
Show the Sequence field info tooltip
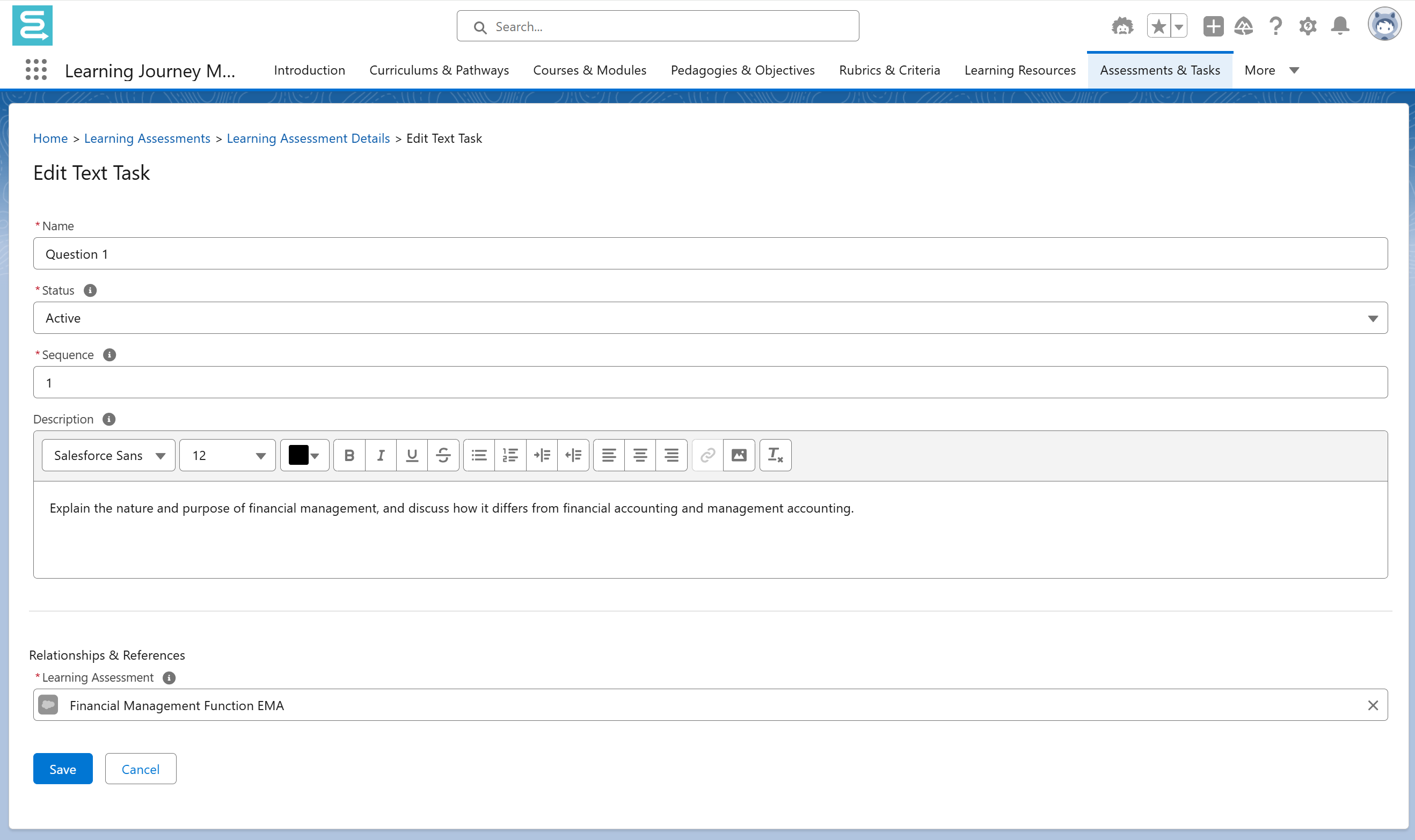tap(109, 355)
